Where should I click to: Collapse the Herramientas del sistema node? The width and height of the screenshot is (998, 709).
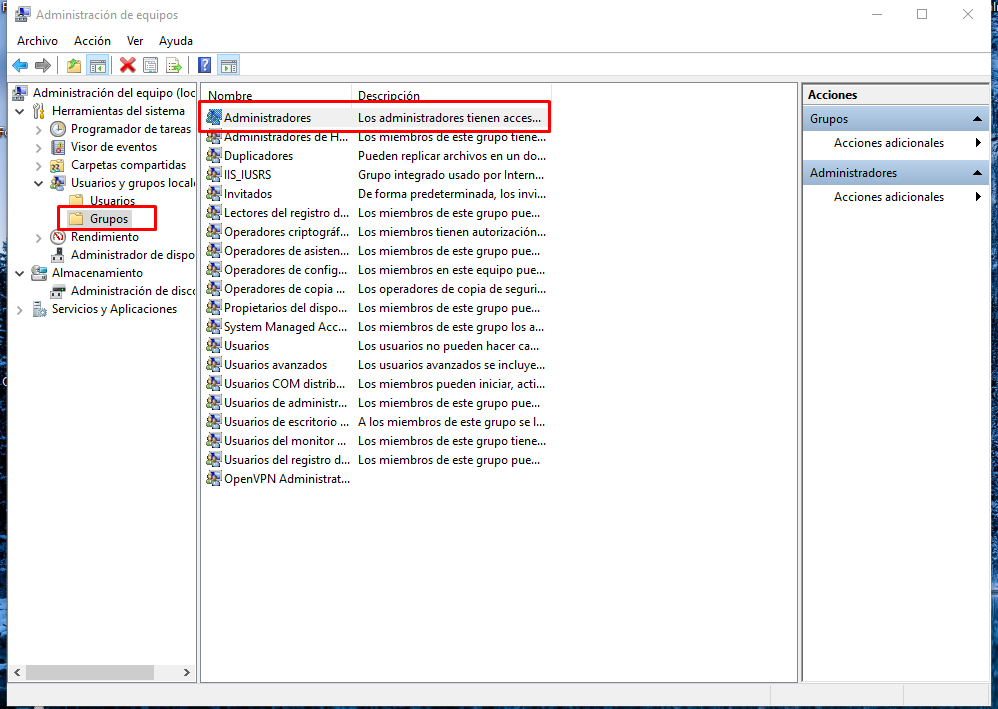tap(21, 111)
